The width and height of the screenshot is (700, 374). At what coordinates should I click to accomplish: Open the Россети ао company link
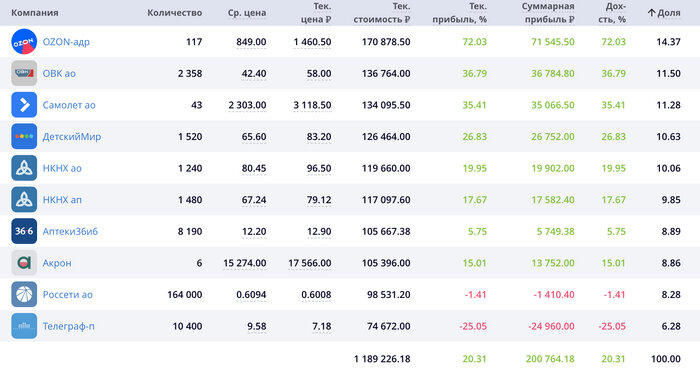(67, 295)
